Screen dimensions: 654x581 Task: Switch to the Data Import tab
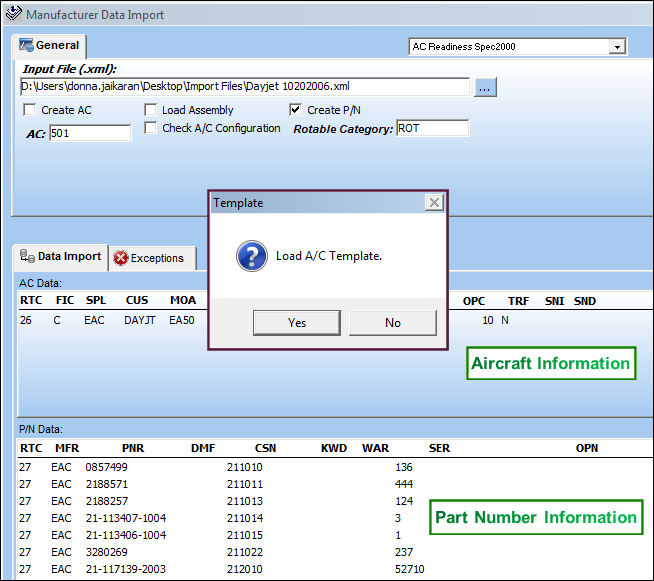point(61,257)
